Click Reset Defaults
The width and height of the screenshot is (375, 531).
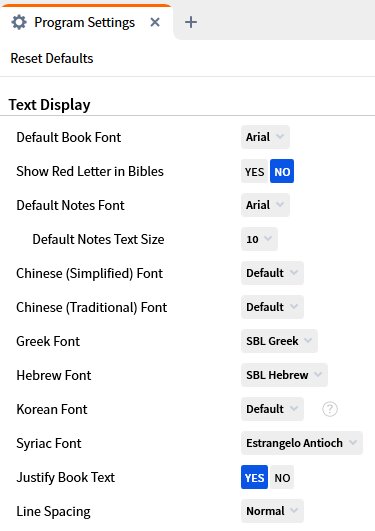(52, 58)
